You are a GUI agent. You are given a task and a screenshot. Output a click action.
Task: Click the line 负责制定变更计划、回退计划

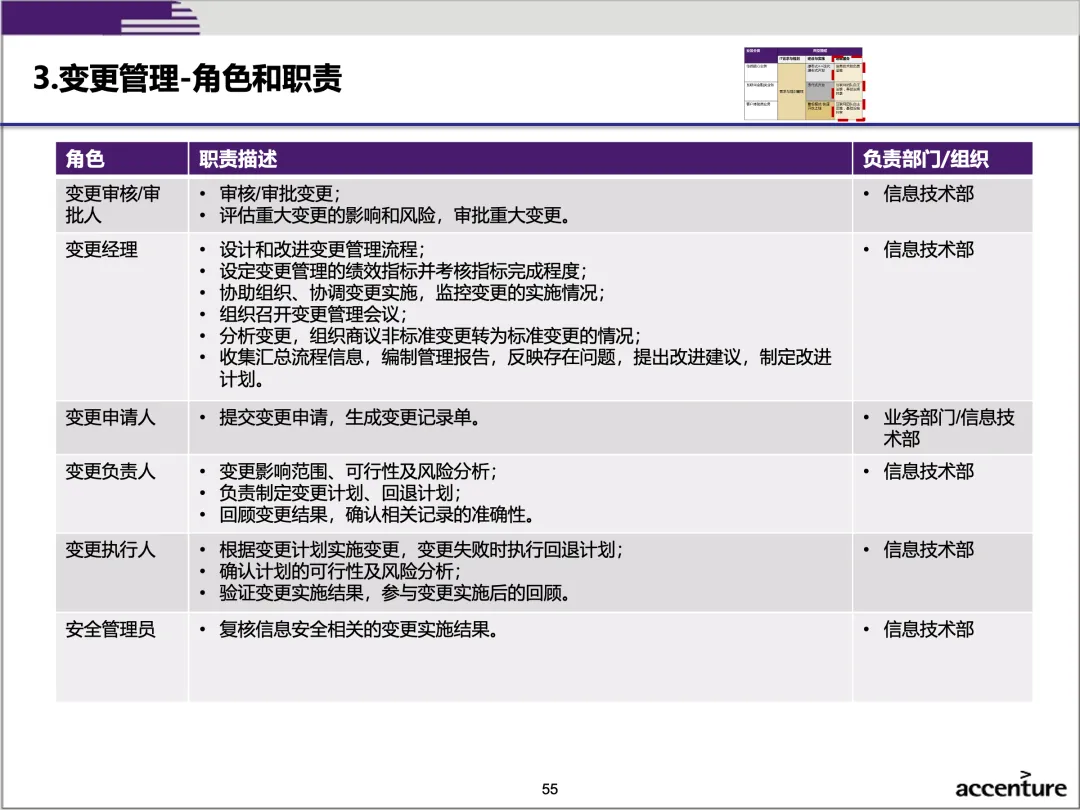pos(340,493)
